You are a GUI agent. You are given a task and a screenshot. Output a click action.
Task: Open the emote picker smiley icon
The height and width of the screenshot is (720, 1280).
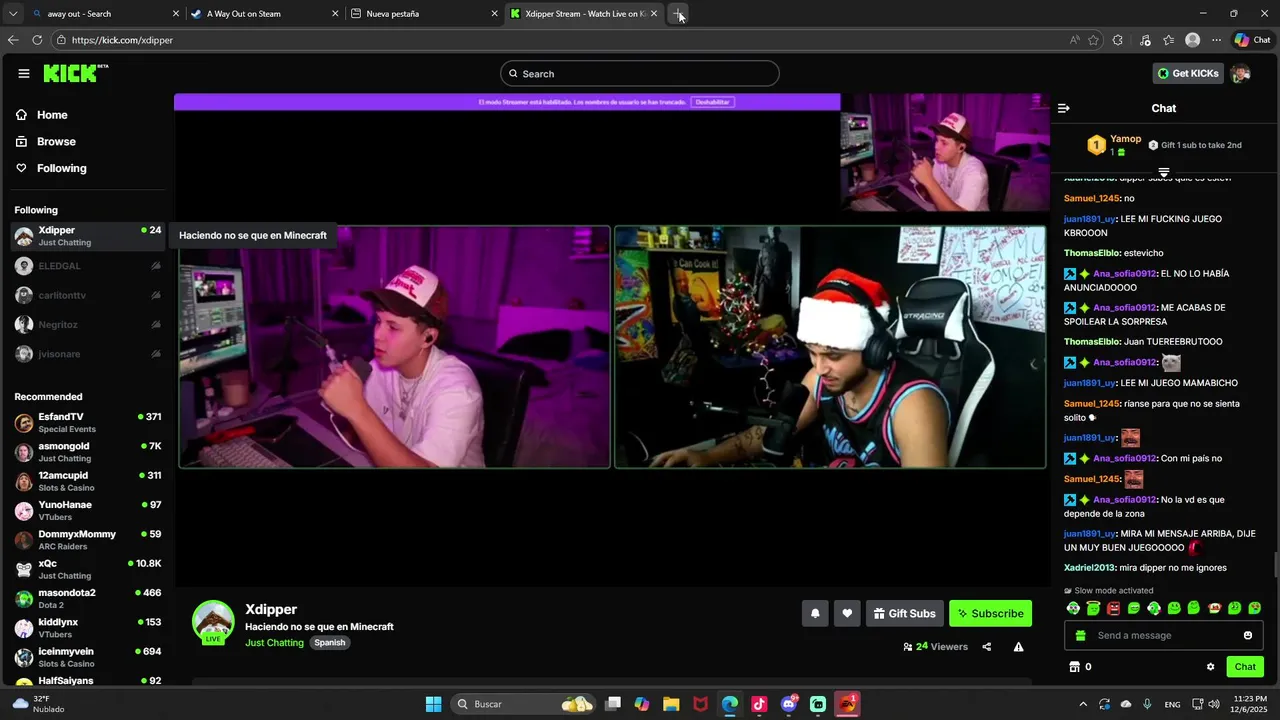point(1248,635)
